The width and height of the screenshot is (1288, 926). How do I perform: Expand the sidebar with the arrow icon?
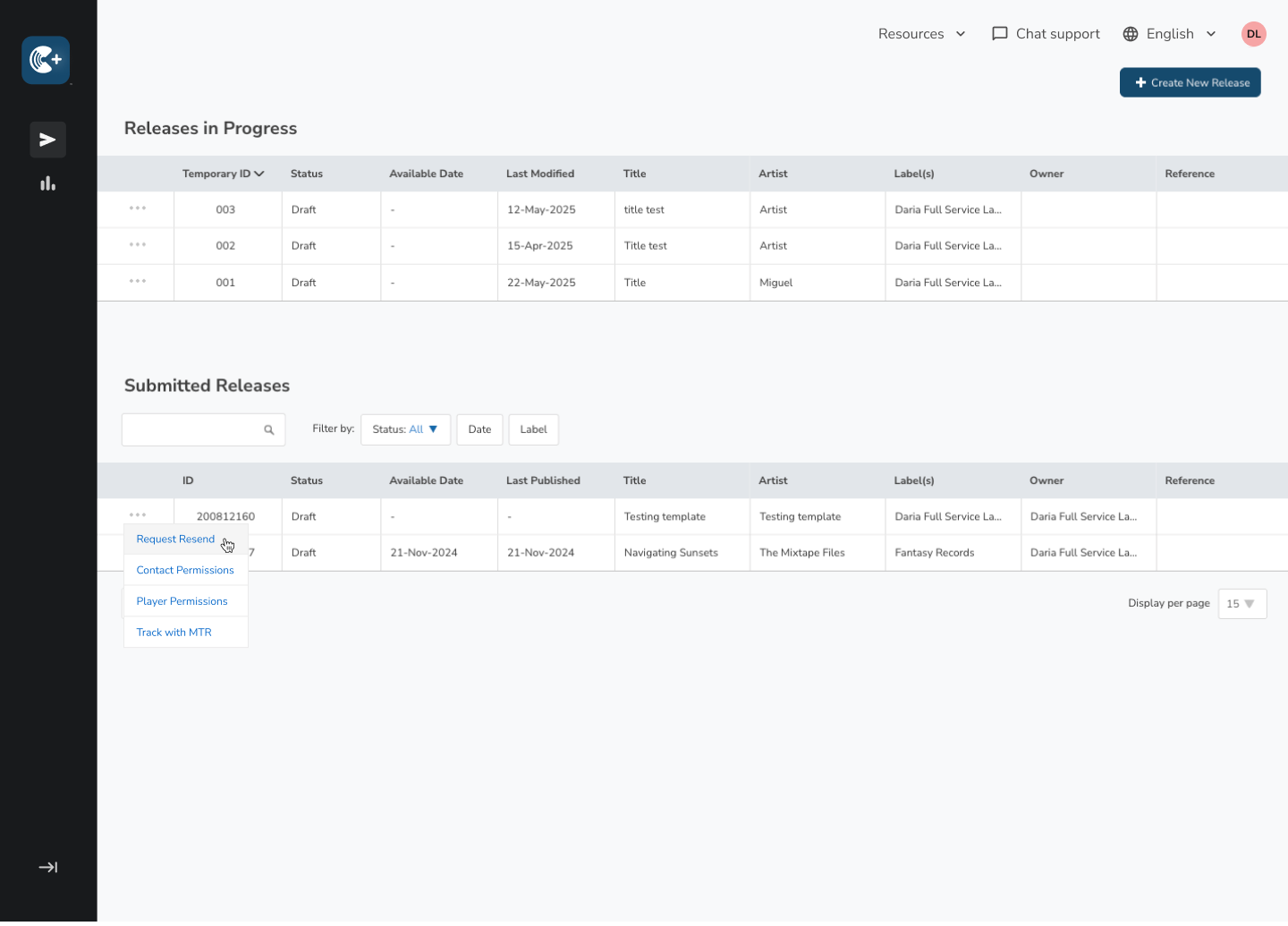(48, 867)
